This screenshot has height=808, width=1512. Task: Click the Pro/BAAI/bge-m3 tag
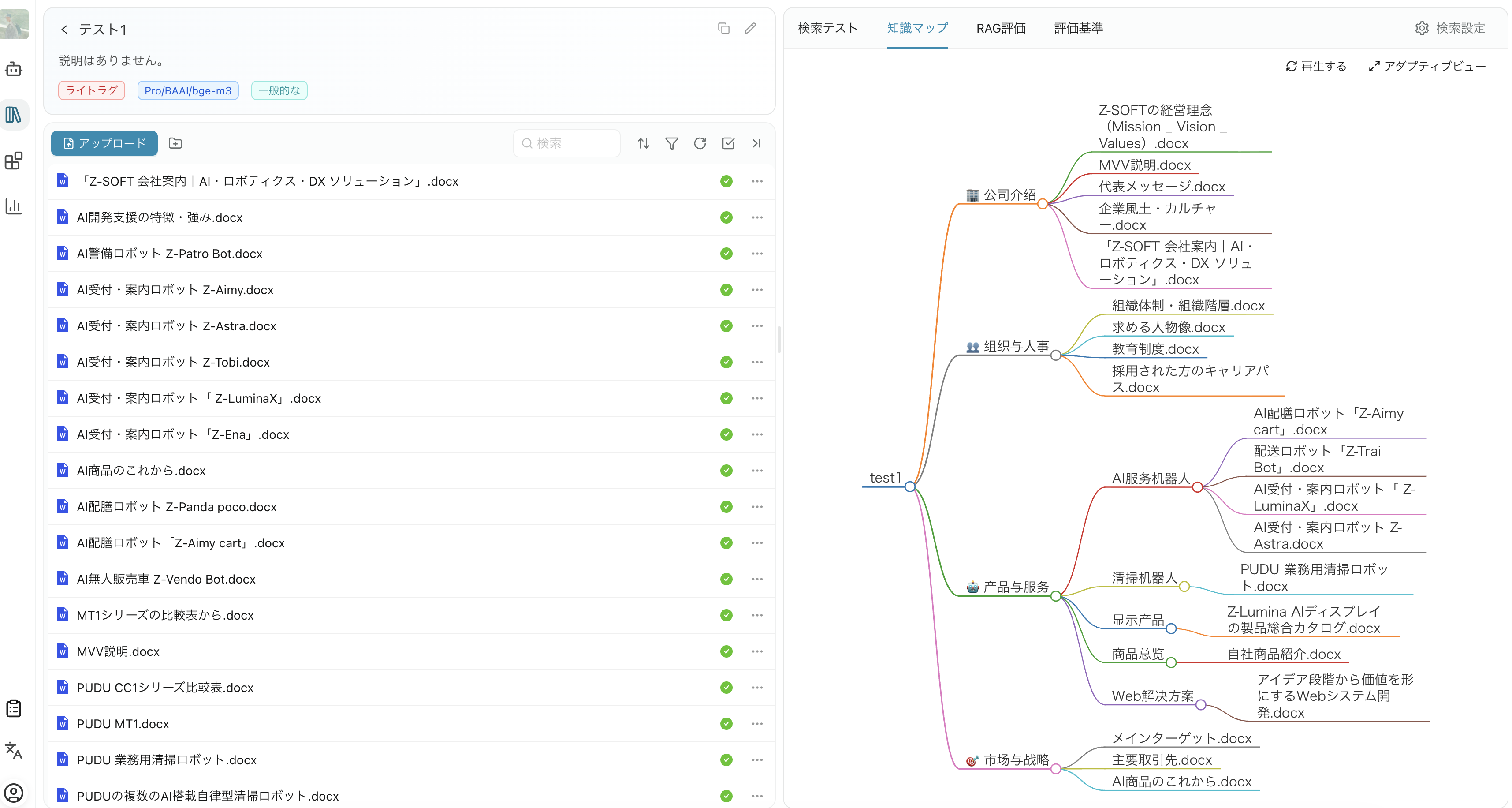tap(188, 90)
